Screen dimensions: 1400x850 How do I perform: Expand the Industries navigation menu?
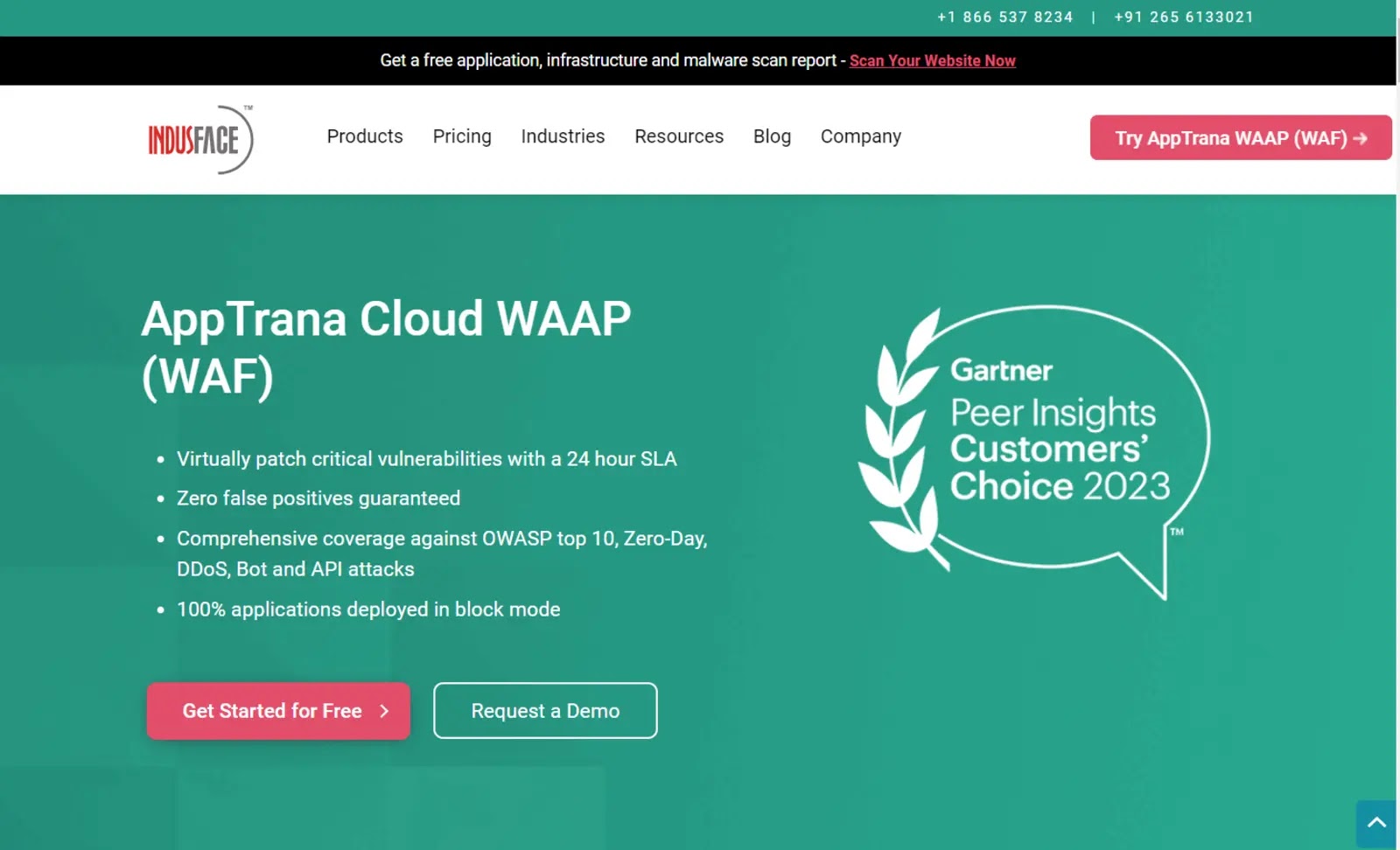pos(563,136)
